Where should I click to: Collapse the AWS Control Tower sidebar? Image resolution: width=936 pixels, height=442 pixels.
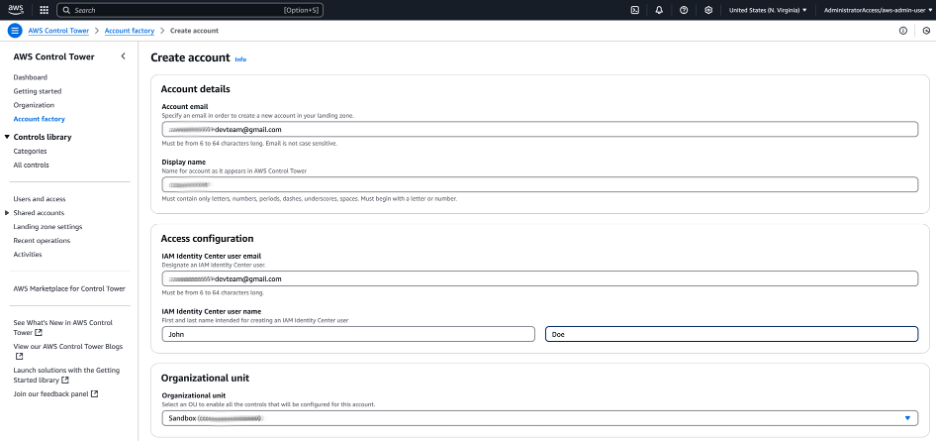[x=123, y=56]
